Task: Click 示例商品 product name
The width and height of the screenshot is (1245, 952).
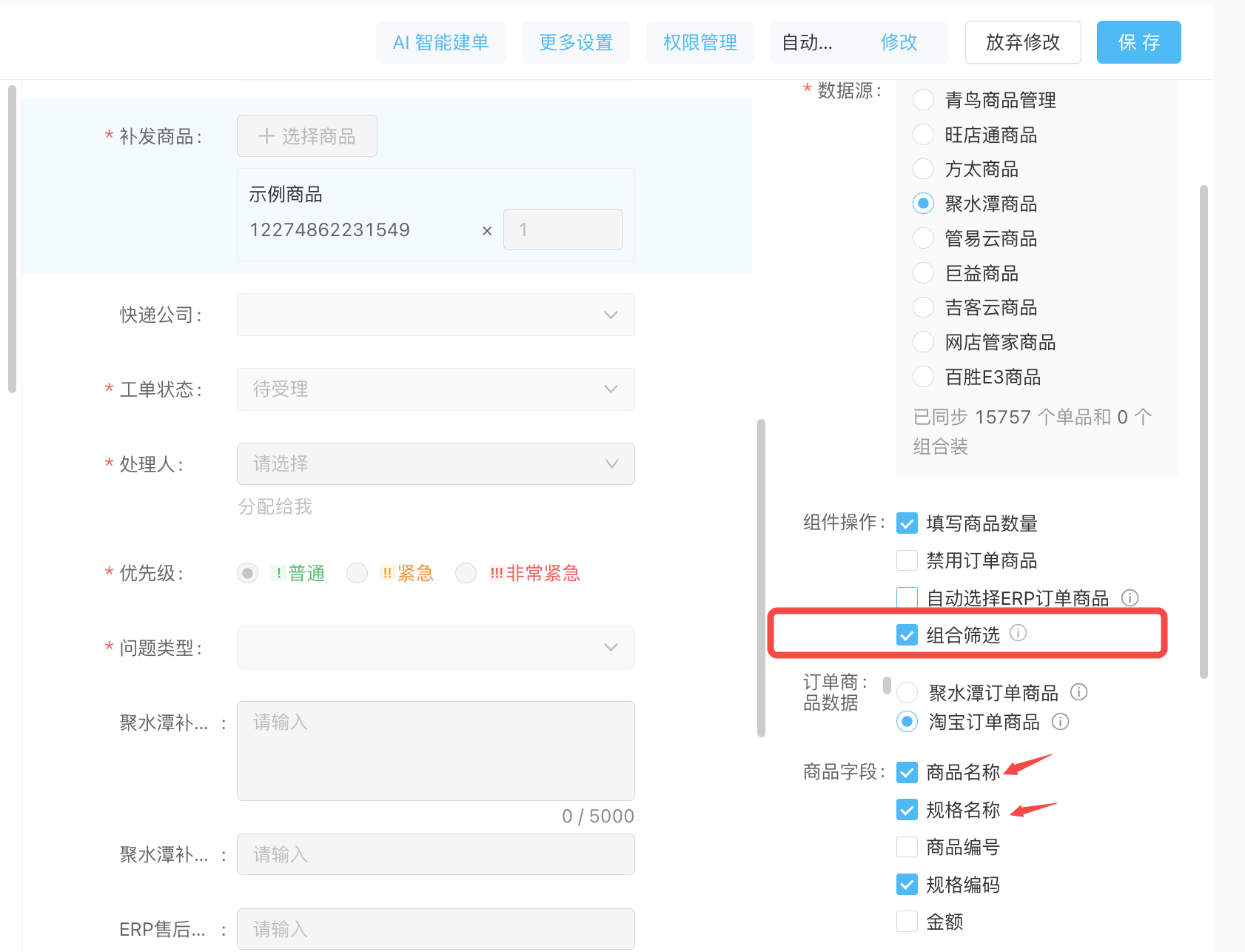Action: pyautogui.click(x=286, y=195)
